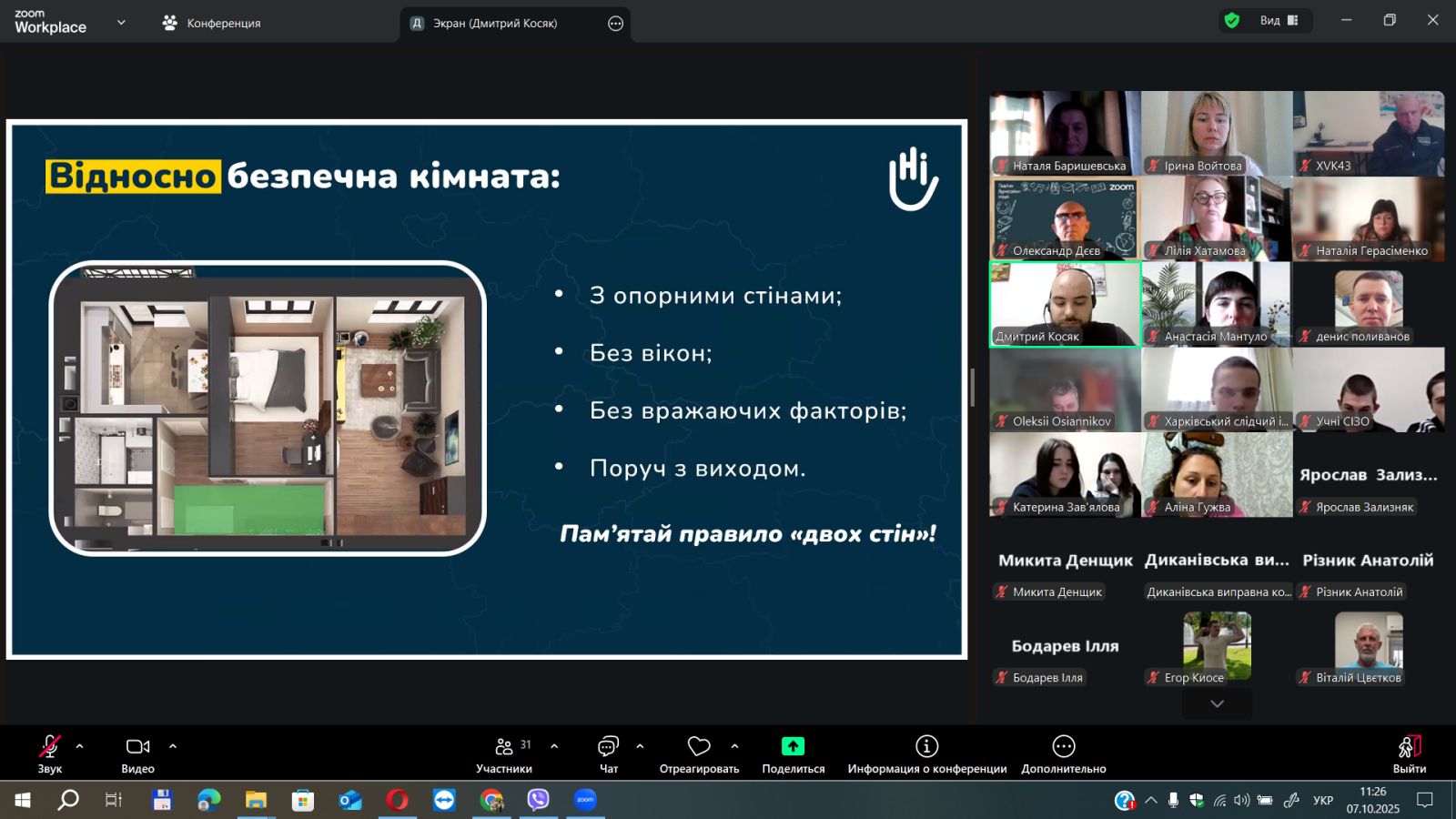This screenshot has width=1456, height=819.
Task: Expand video options arrow next to Видео
Action: coord(173,746)
